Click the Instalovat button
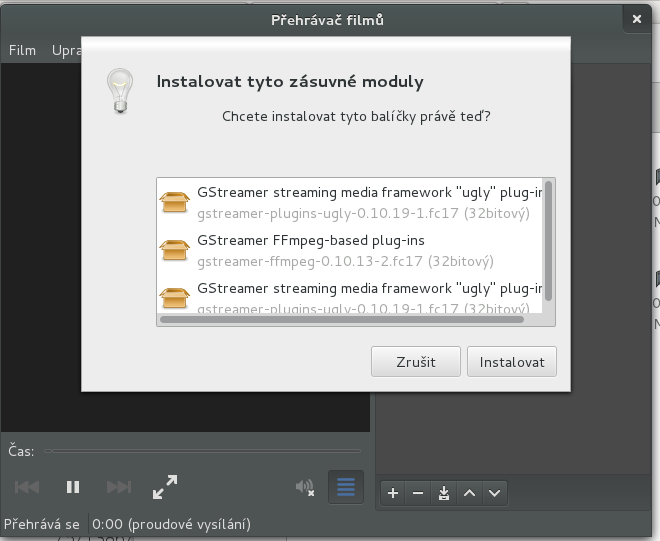Screen dimensions: 660x541 tap(512, 362)
